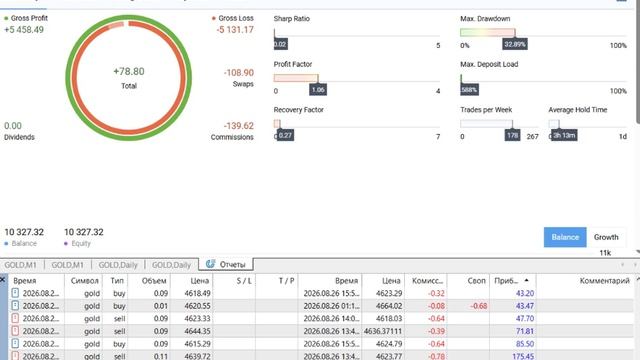Click the report panel vertical scrollbar
Screen dimensions: 640x360
coord(638,61)
